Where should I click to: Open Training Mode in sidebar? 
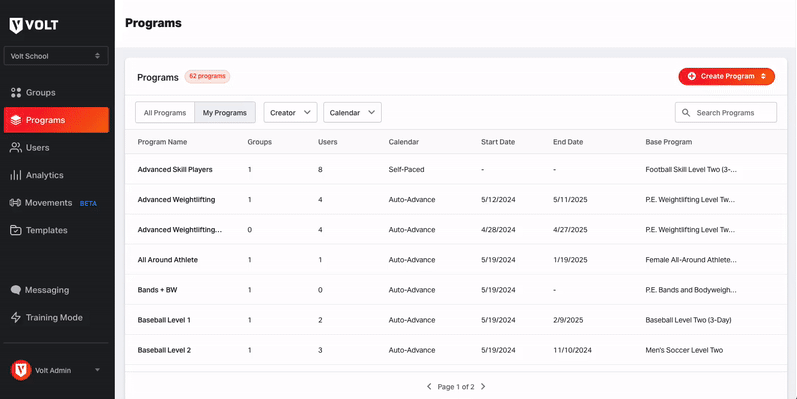pos(56,318)
